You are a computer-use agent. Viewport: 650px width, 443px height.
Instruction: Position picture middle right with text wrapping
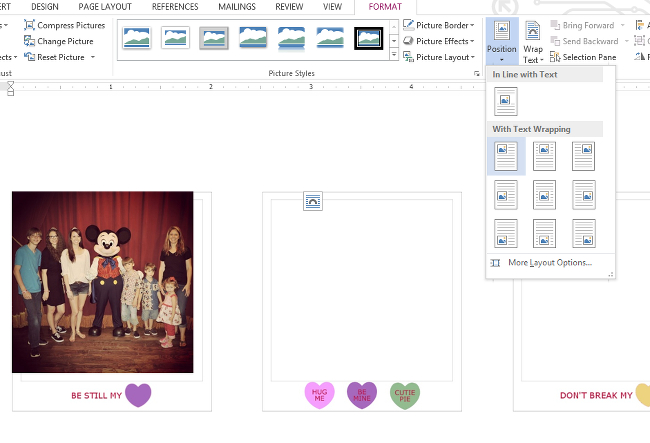click(x=584, y=194)
